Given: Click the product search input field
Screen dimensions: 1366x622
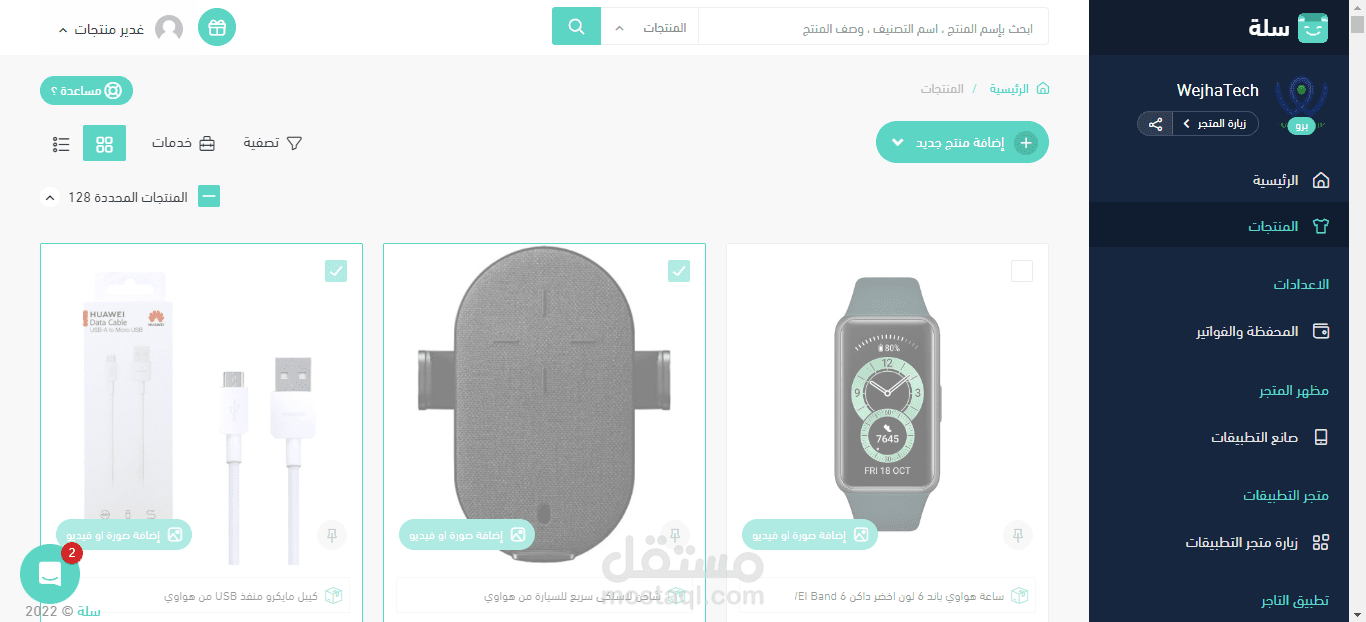Looking at the screenshot, I should [x=873, y=27].
